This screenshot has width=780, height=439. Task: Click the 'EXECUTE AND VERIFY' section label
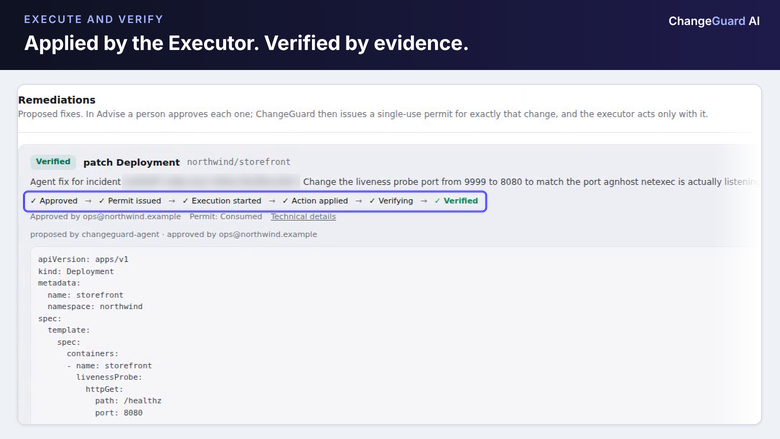click(x=94, y=19)
